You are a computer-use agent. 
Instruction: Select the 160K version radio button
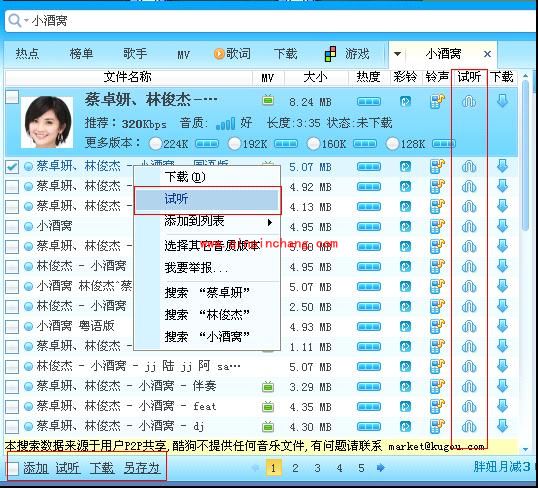[x=313, y=143]
